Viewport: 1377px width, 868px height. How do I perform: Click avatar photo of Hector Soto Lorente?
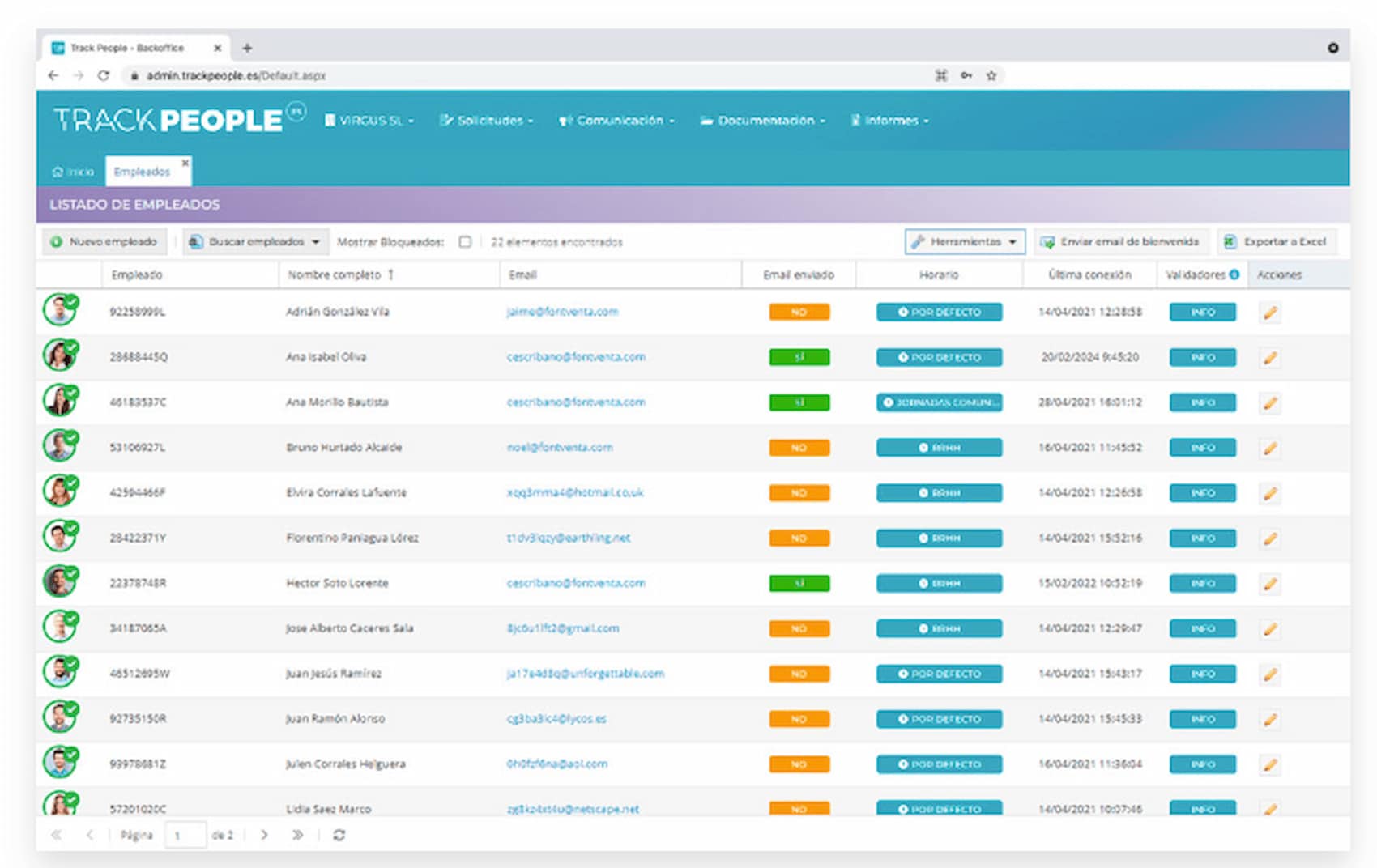(x=60, y=581)
